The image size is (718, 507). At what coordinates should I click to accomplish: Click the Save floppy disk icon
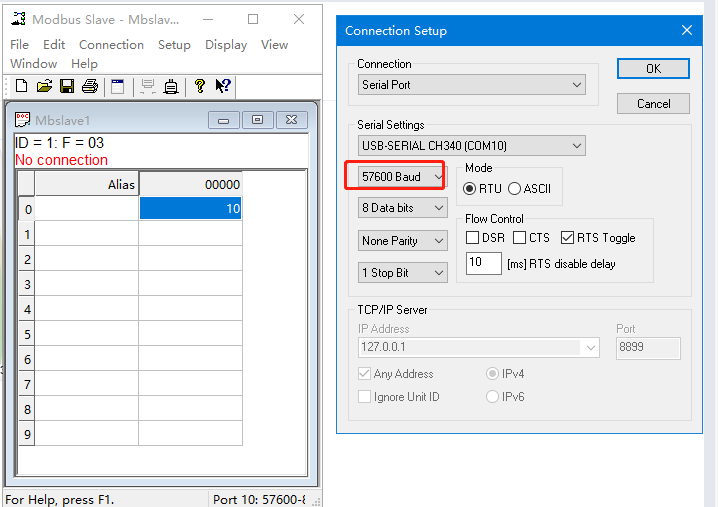point(67,87)
